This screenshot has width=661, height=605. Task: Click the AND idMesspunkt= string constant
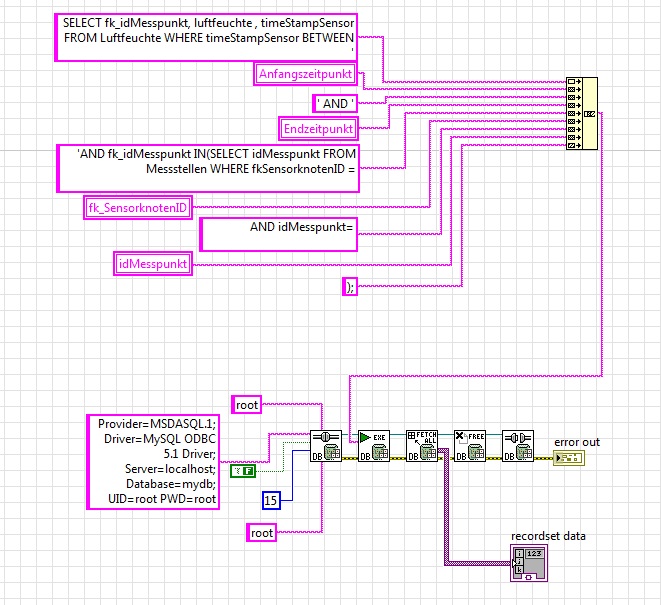coord(278,234)
